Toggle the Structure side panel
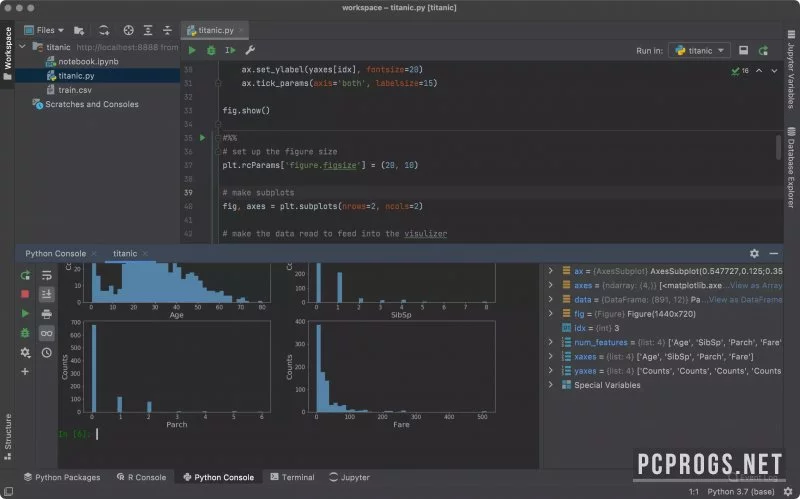 coord(8,436)
